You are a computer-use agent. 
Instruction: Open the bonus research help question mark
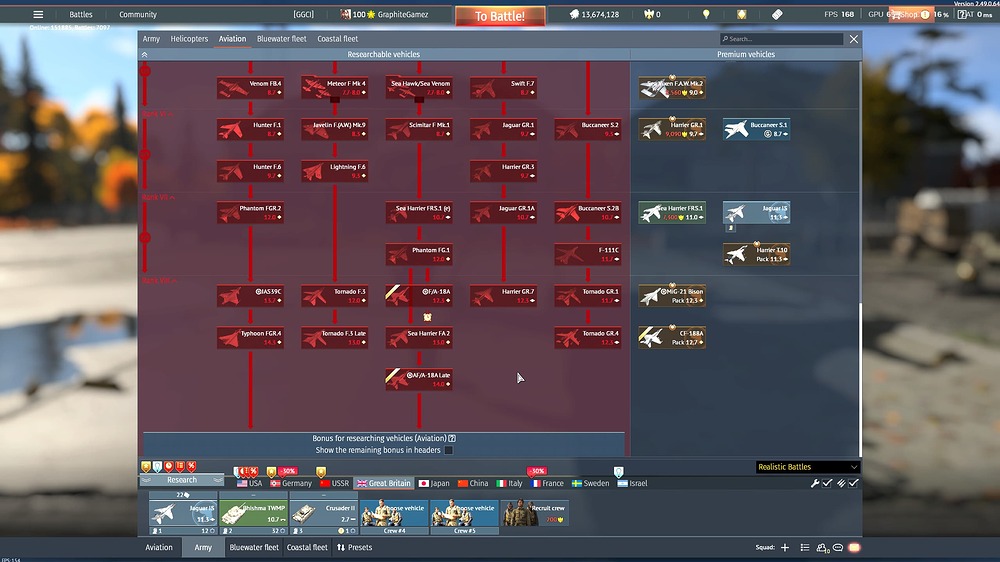coord(452,438)
